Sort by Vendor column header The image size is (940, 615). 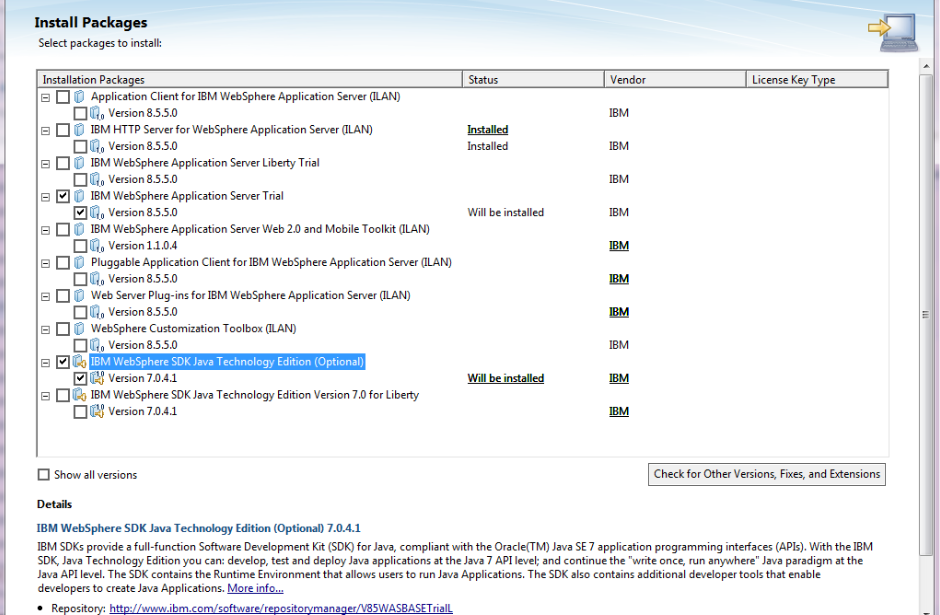(675, 80)
